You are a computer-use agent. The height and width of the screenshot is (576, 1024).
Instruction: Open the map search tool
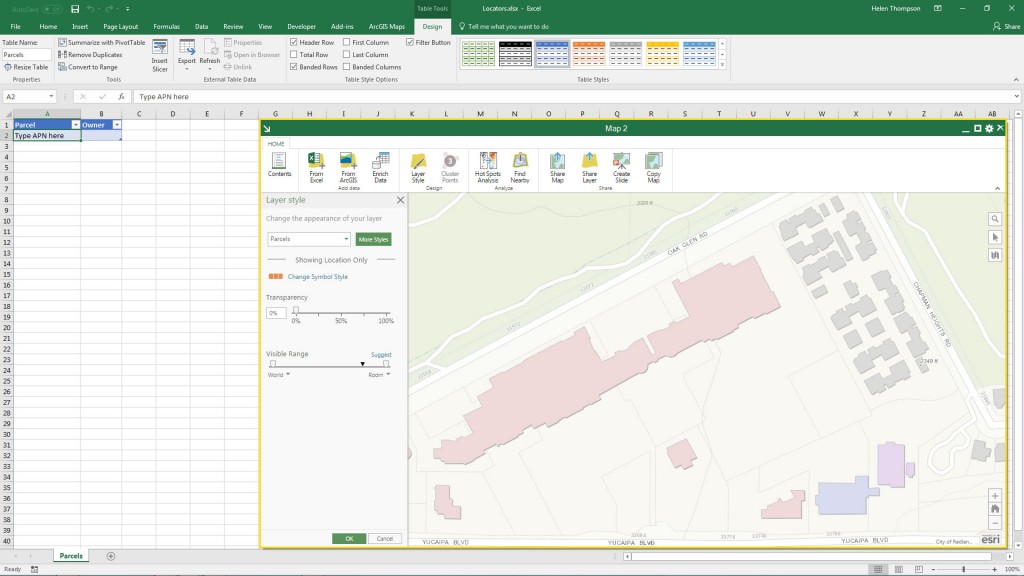pos(995,219)
